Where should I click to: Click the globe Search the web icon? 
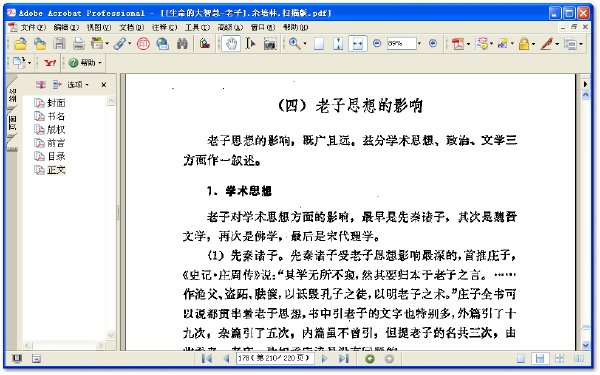pos(163,44)
